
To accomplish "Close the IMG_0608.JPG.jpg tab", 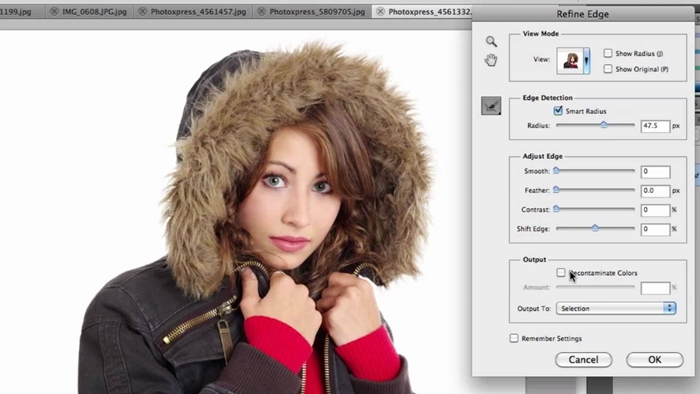I will (54, 12).
